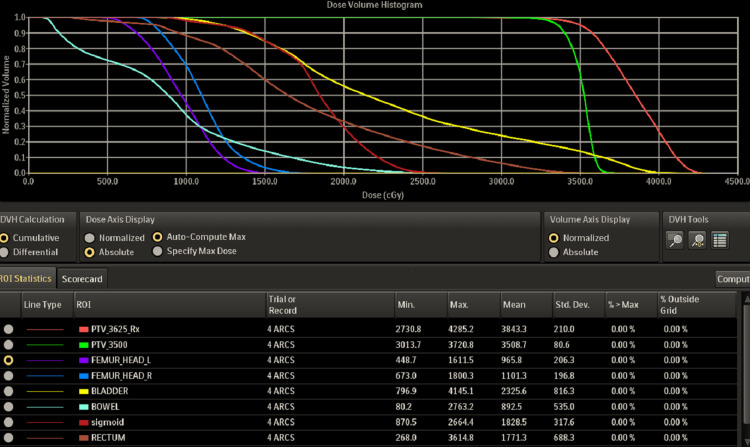Click the PTV_3500 mean value 3508.7
This screenshot has width=750, height=447.
(x=513, y=345)
